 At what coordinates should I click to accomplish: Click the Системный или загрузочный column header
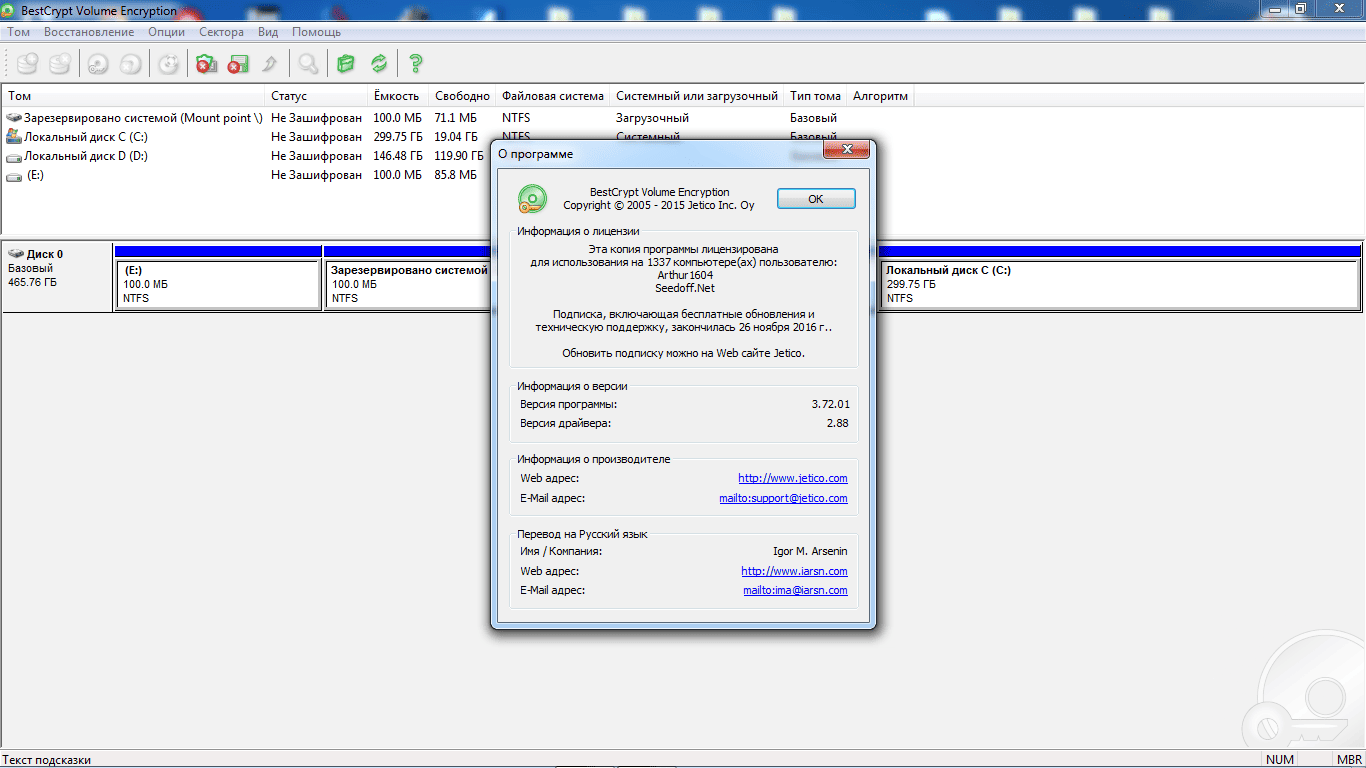tap(698, 96)
